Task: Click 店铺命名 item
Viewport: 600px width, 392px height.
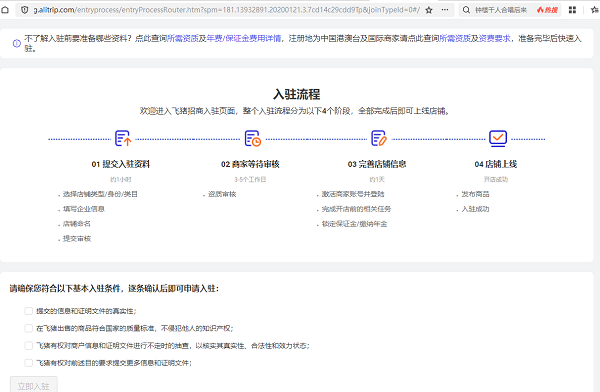Action: (x=77, y=224)
